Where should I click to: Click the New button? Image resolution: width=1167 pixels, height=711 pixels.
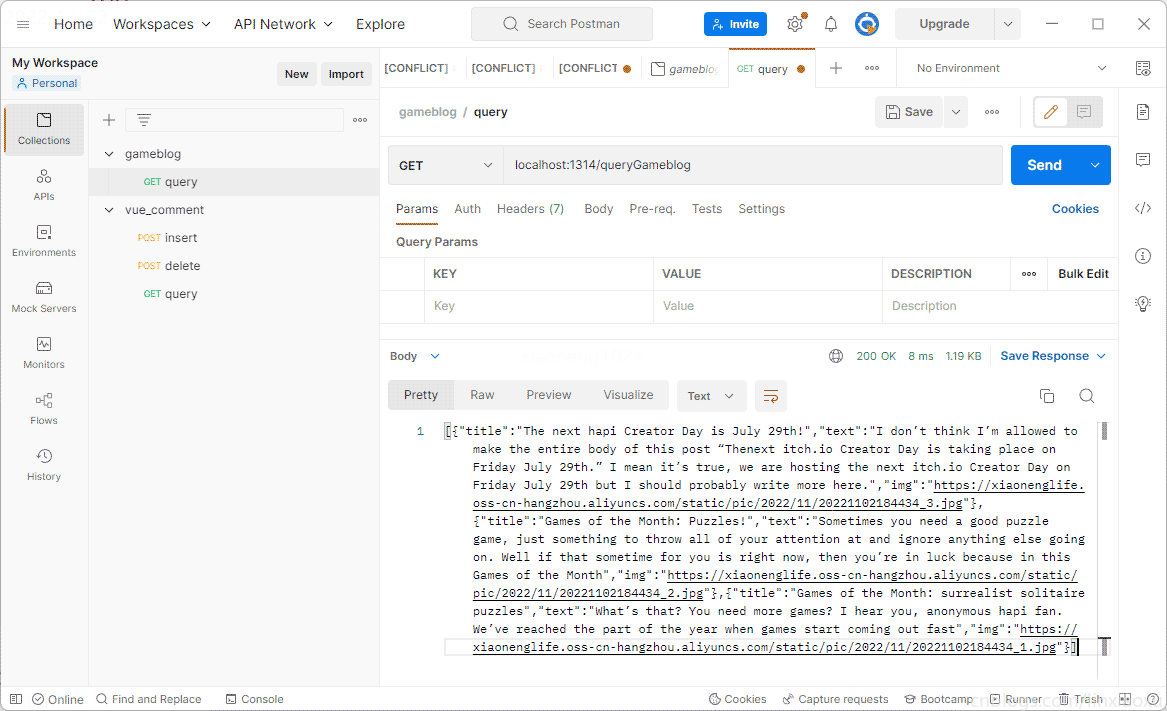tap(296, 74)
